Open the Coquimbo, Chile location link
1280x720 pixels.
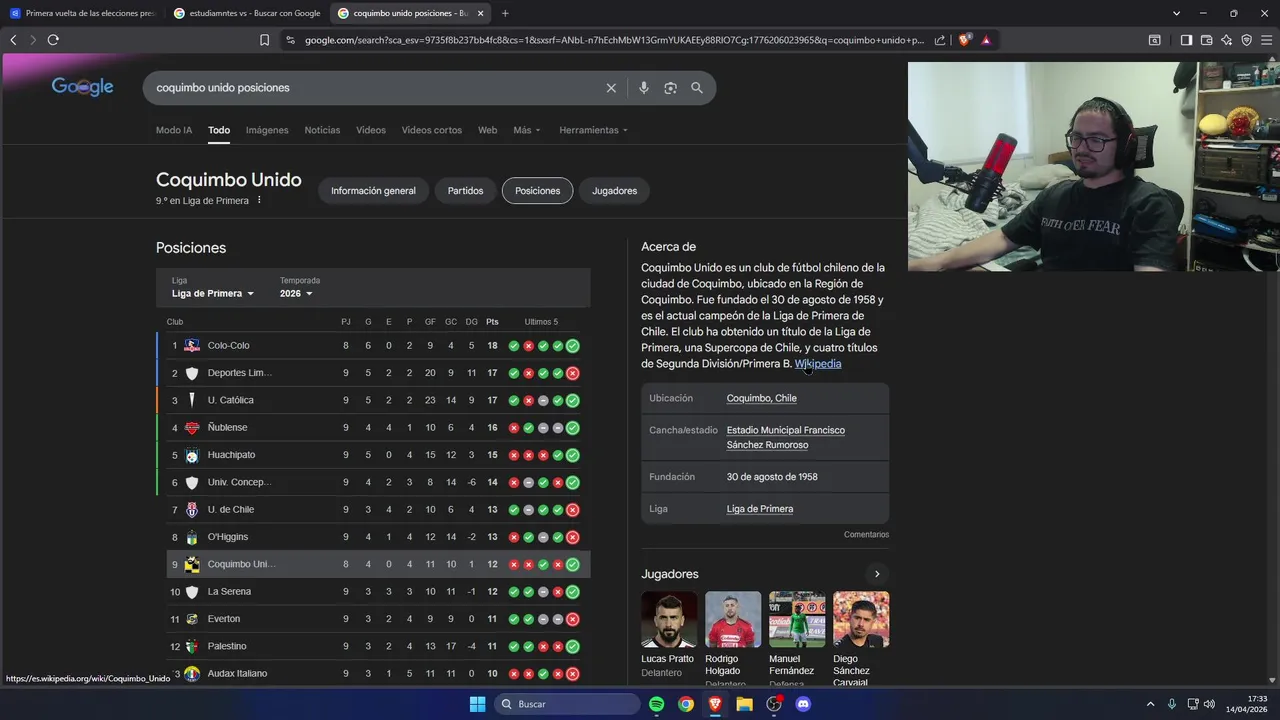point(762,398)
